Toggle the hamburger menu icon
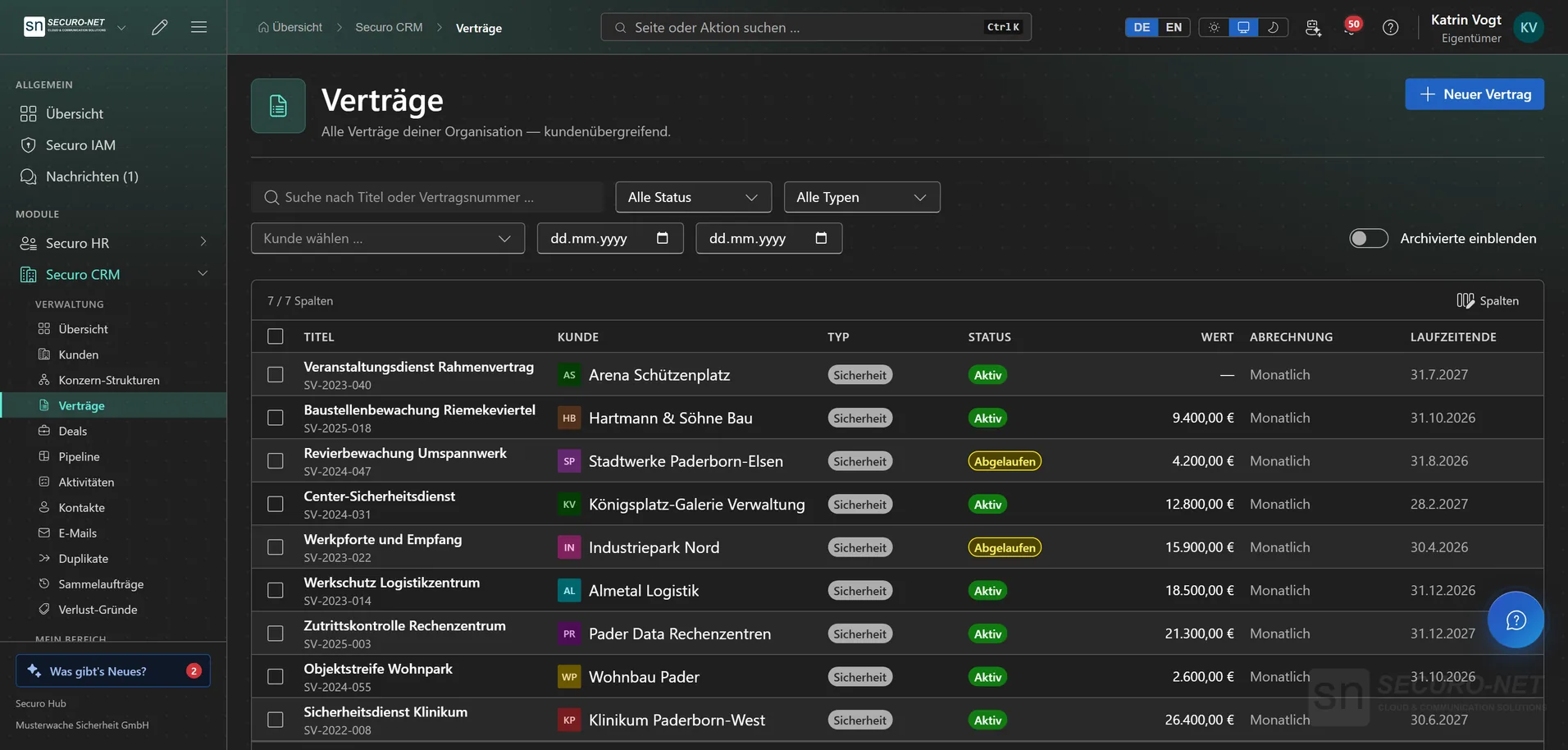 [198, 27]
